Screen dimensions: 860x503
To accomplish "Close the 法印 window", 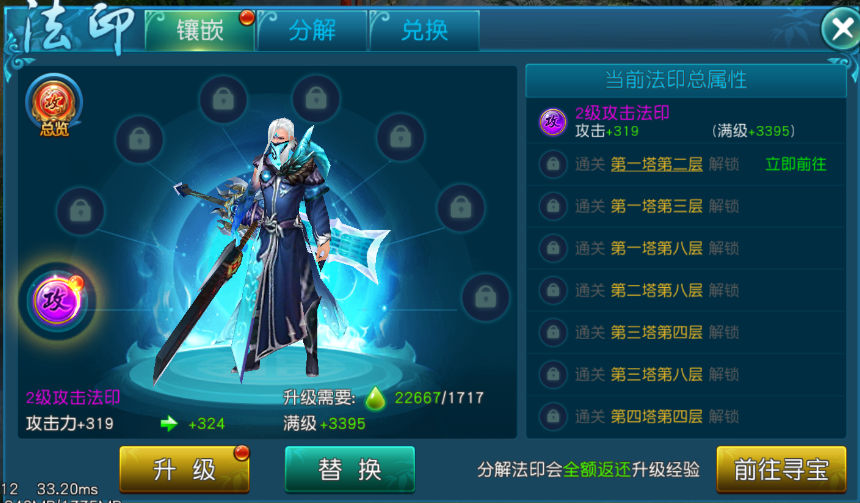I will click(x=841, y=29).
